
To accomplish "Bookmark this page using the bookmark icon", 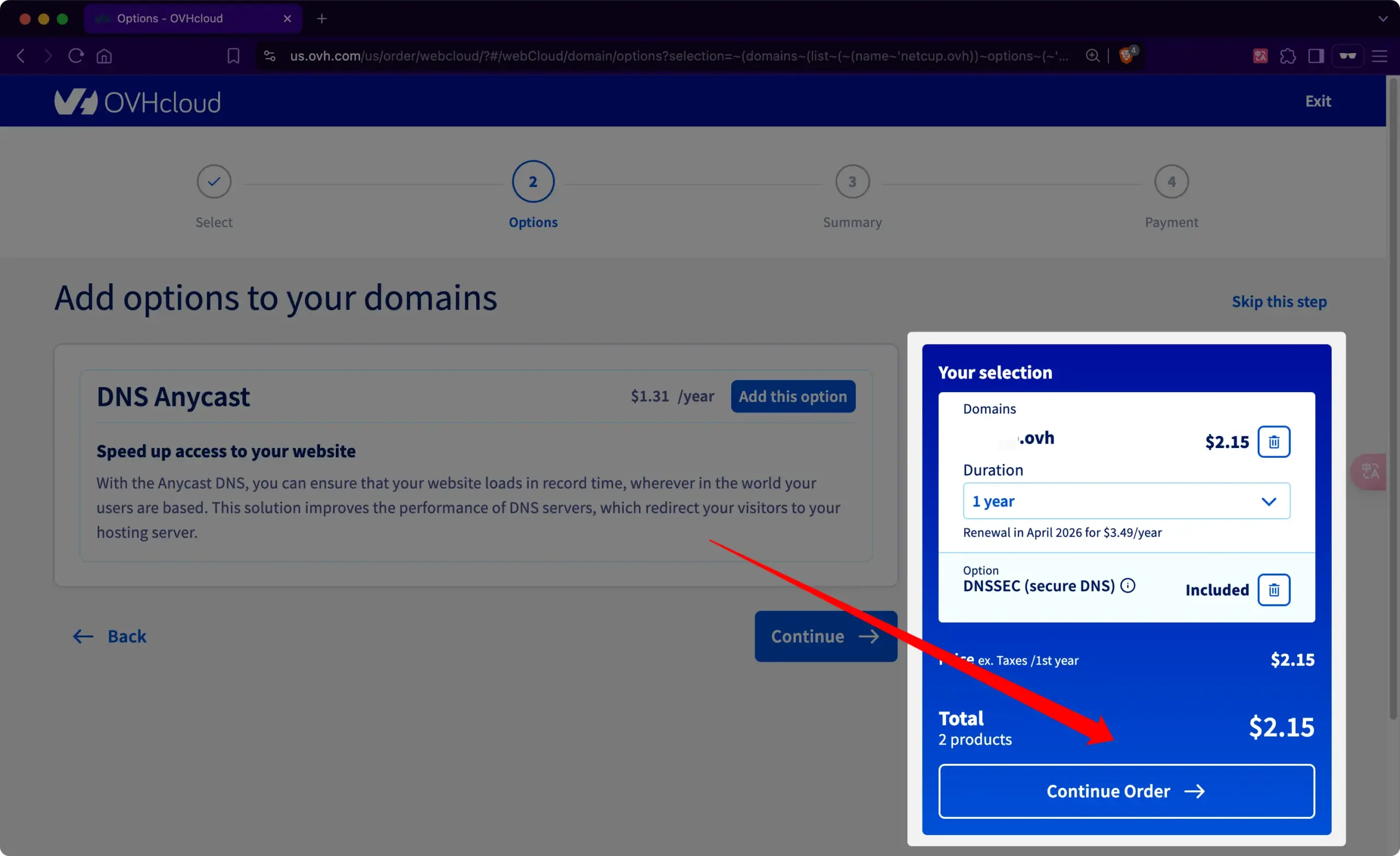I will [x=234, y=56].
